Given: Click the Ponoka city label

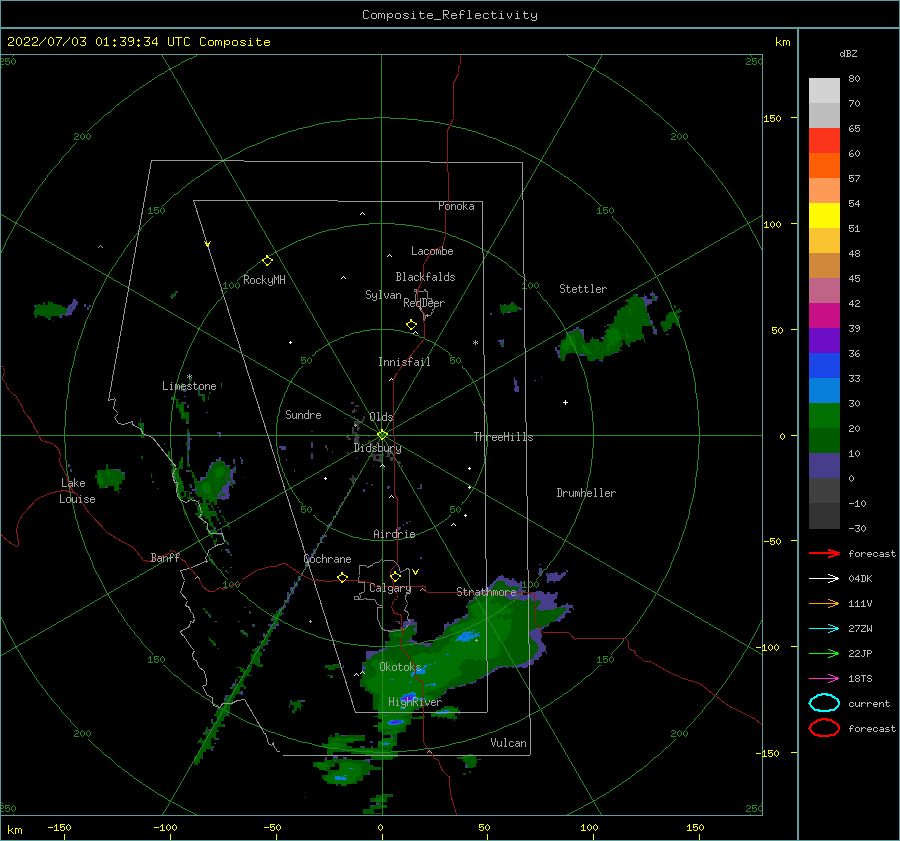Looking at the screenshot, I should (x=456, y=206).
